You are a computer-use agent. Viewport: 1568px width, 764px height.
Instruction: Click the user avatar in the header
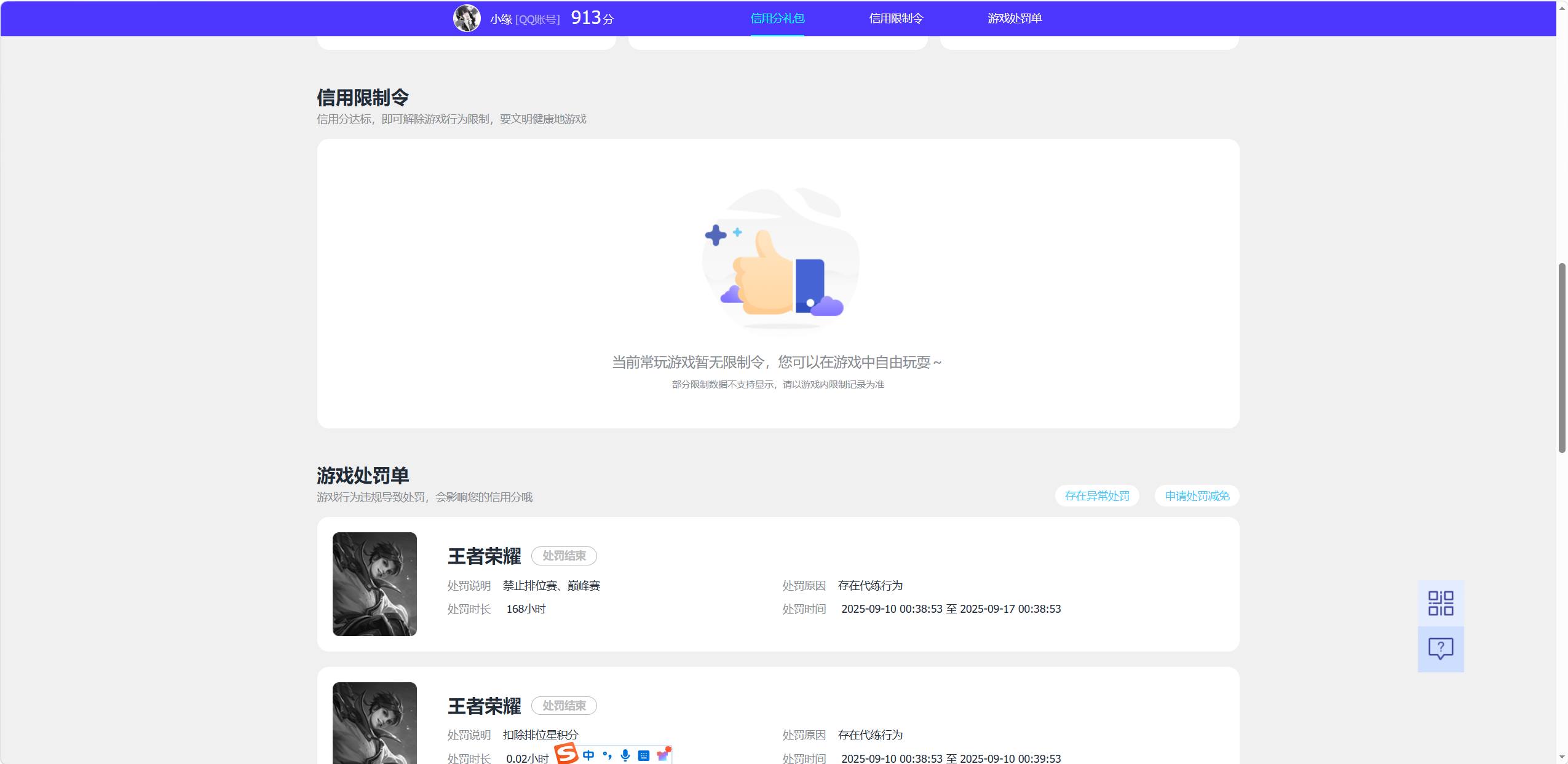coord(467,18)
